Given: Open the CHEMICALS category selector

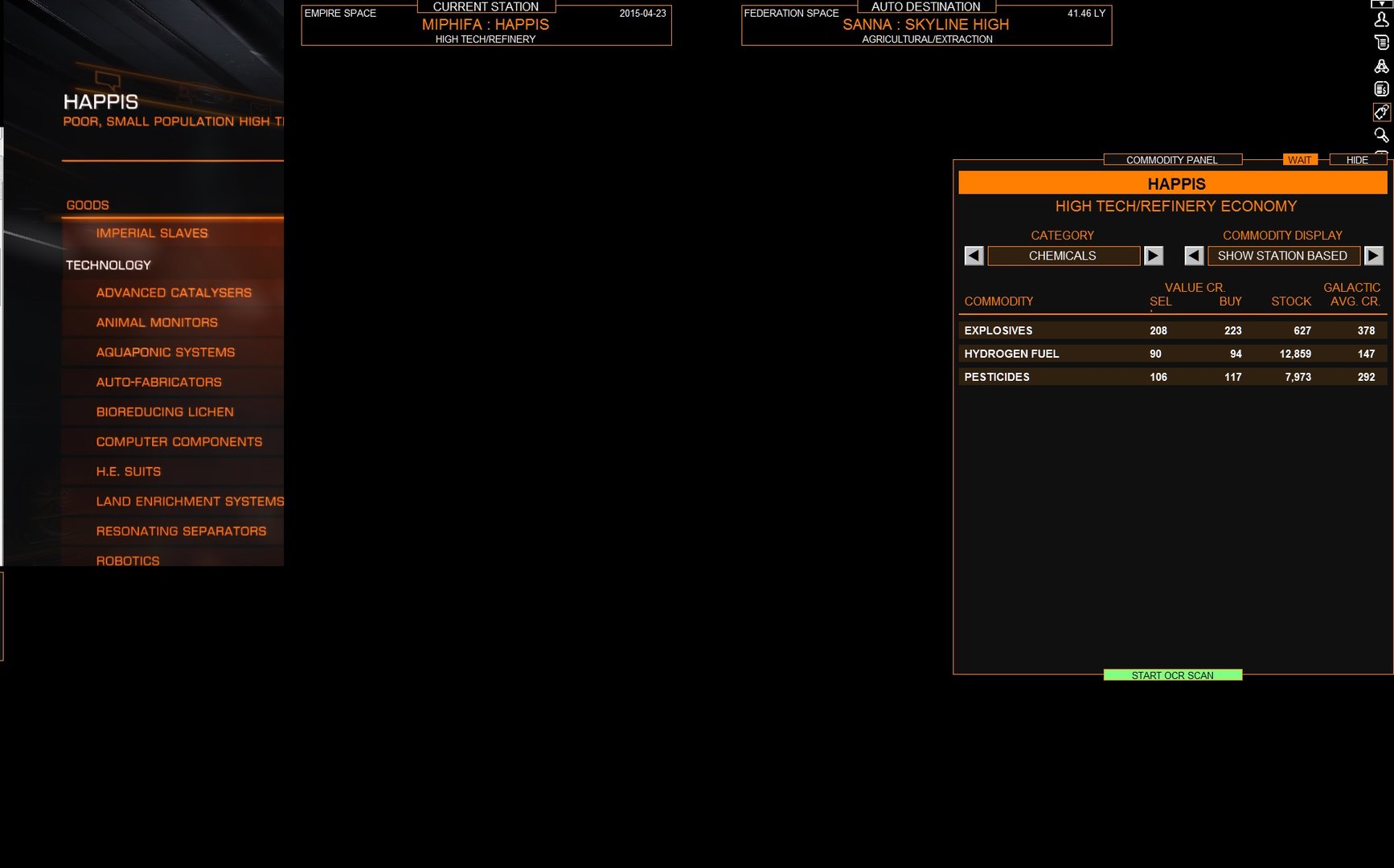Looking at the screenshot, I should tap(1063, 256).
